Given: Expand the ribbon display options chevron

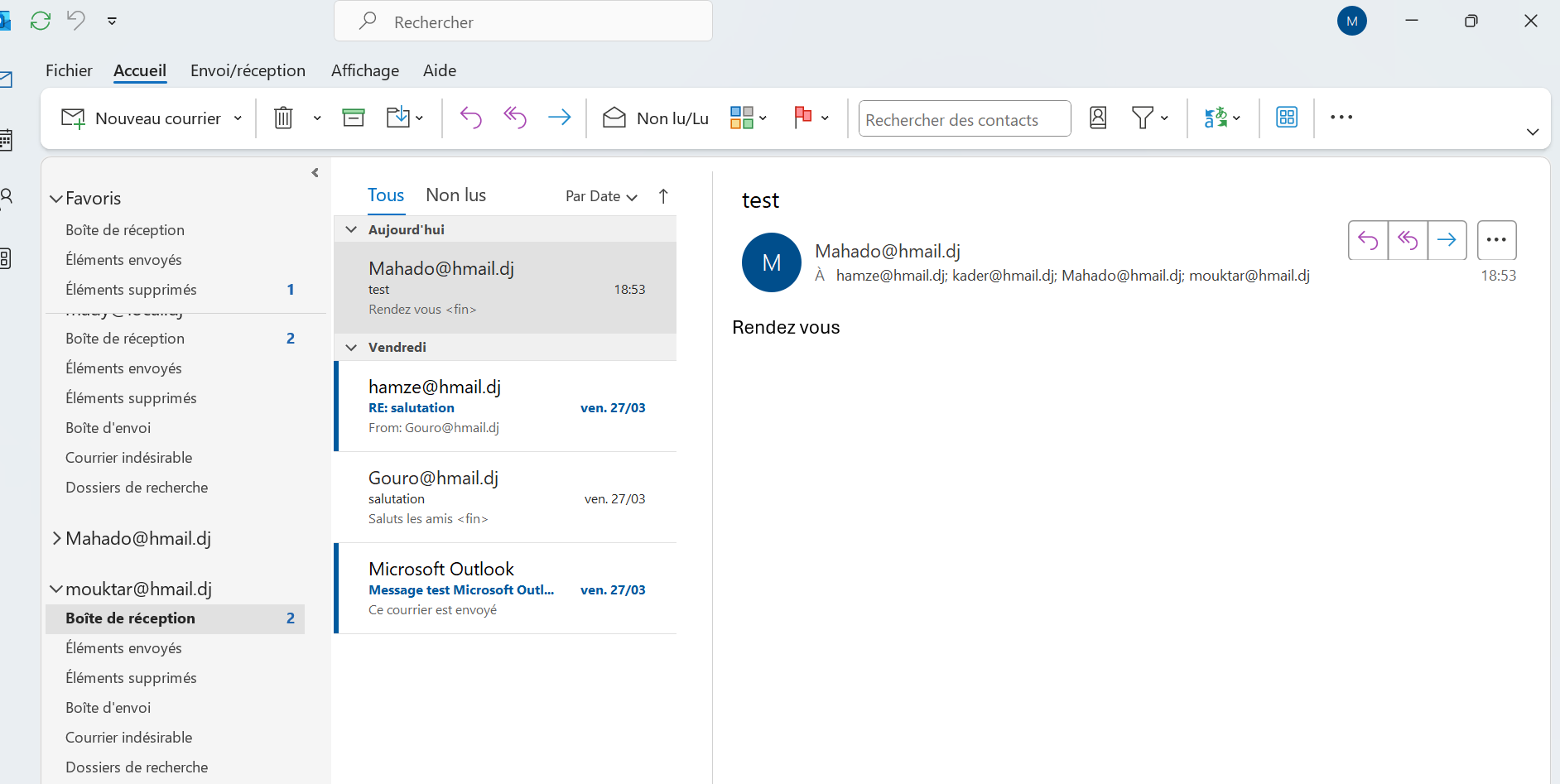Looking at the screenshot, I should [x=1533, y=132].
